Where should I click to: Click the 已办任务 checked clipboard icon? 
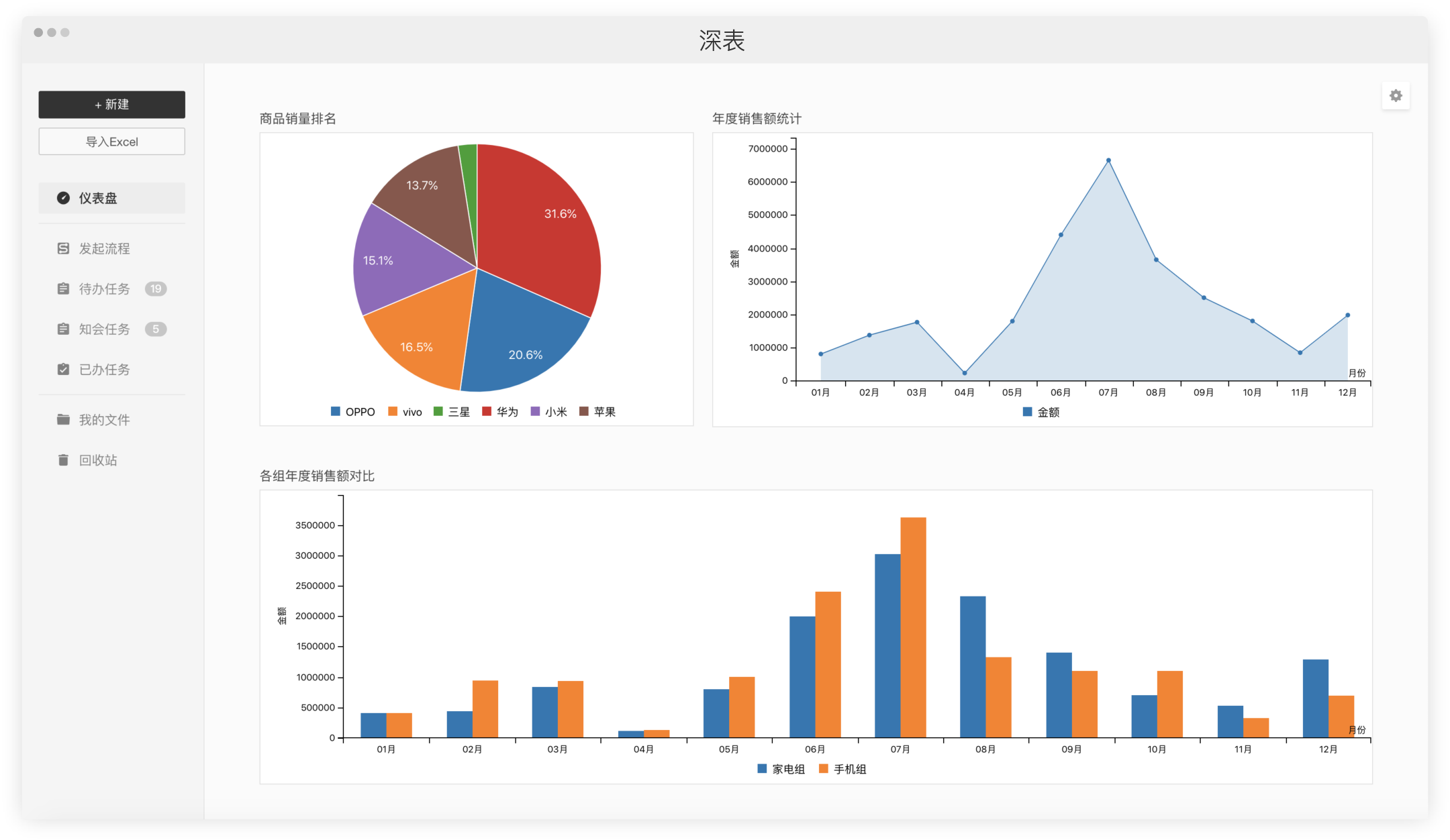pos(63,369)
